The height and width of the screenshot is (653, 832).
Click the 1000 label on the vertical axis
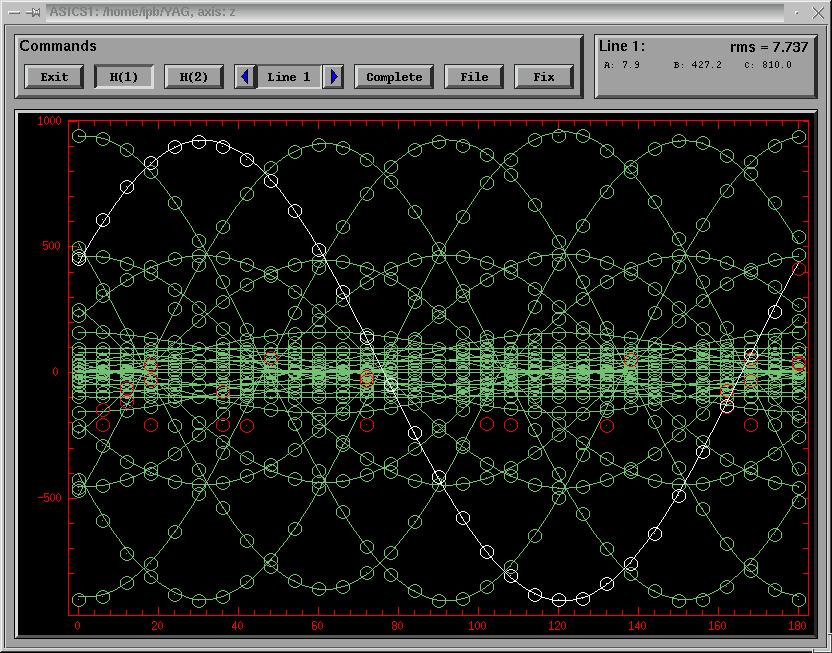pos(49,121)
